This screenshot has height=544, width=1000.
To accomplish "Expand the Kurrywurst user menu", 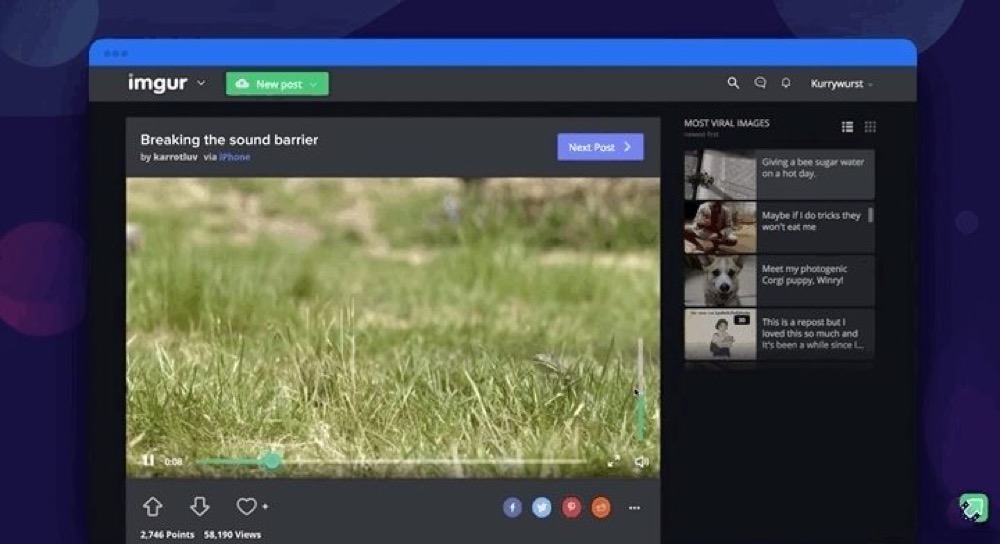I will pos(841,84).
